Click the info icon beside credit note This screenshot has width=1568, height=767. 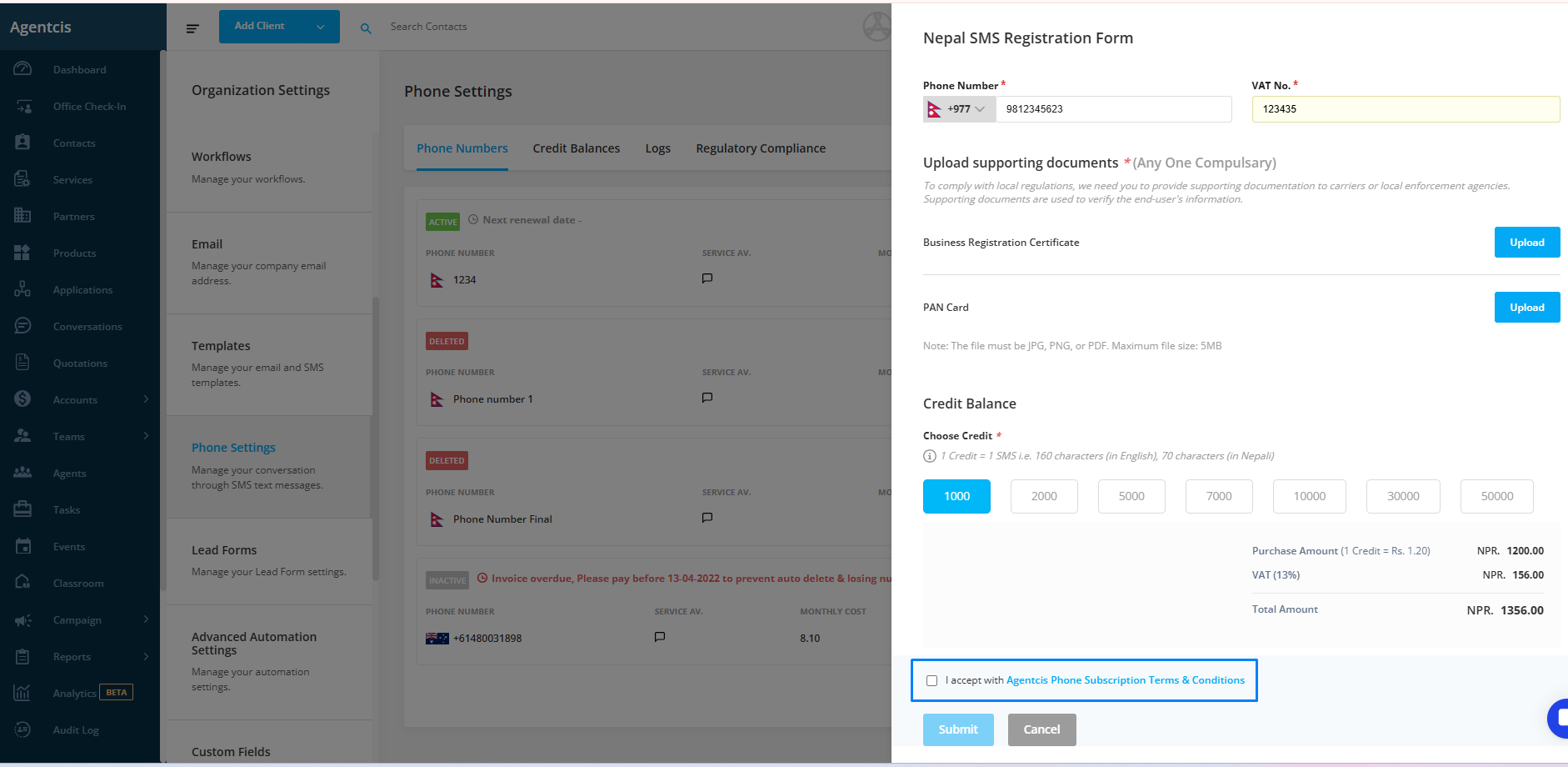point(930,456)
